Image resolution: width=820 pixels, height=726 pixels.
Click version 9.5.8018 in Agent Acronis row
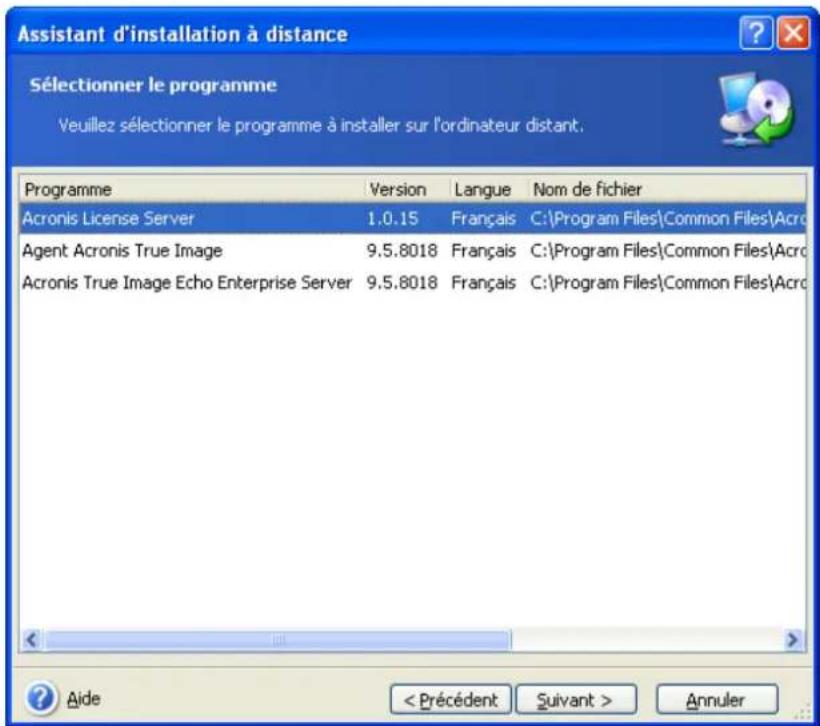click(x=402, y=251)
